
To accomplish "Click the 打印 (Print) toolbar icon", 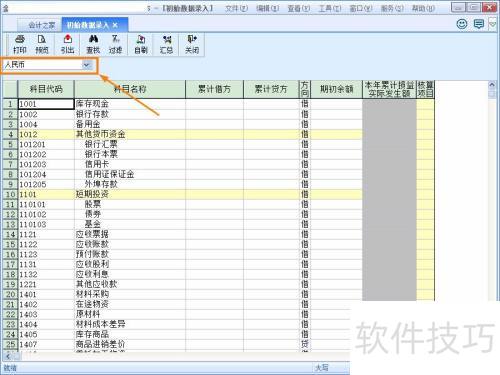I will (20, 44).
